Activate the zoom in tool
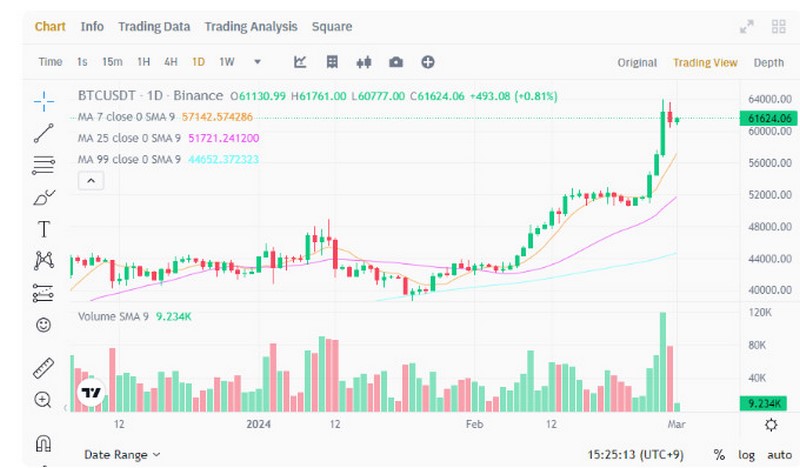 [x=43, y=400]
